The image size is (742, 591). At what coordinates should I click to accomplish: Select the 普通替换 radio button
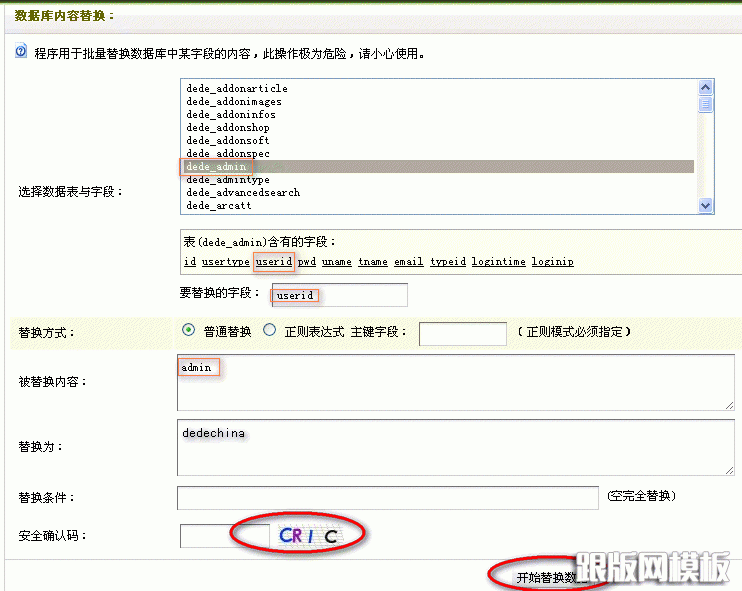[188, 331]
